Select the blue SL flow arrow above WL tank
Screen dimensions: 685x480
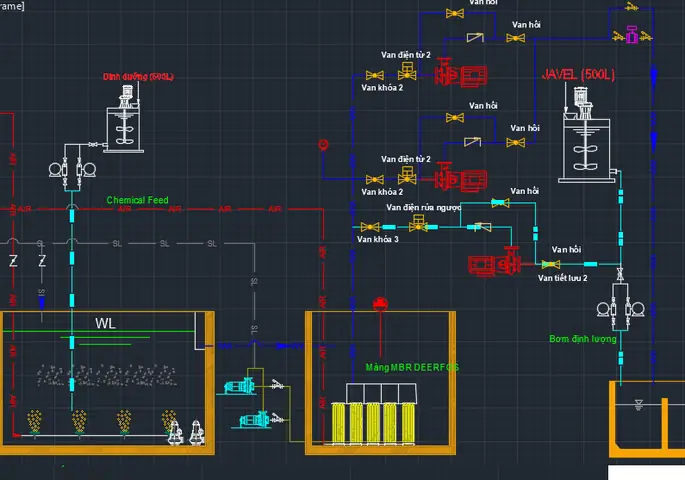point(42,303)
